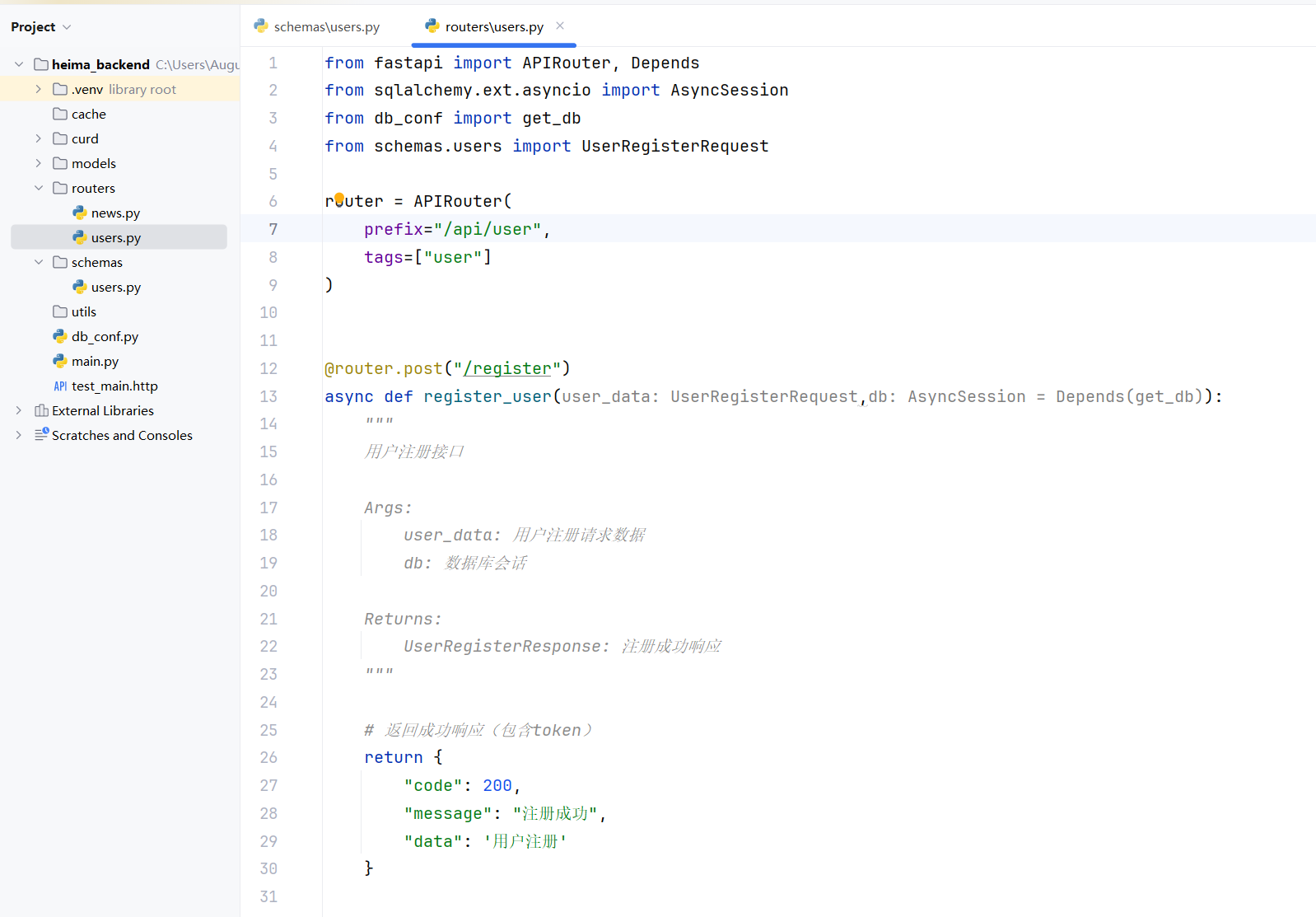Open news.py Python file icon in routers
The width and height of the screenshot is (1316, 917).
[x=80, y=213]
